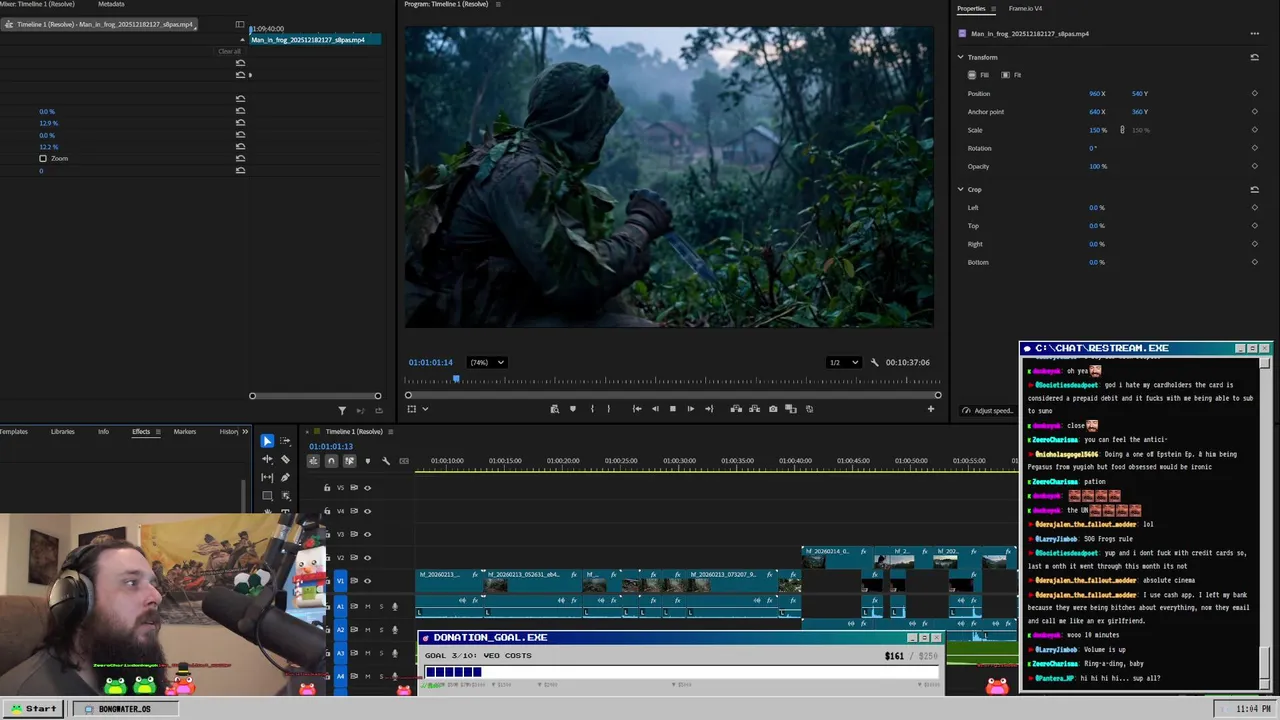Solo audio track A2
This screenshot has height=720, width=1280.
coord(380,629)
